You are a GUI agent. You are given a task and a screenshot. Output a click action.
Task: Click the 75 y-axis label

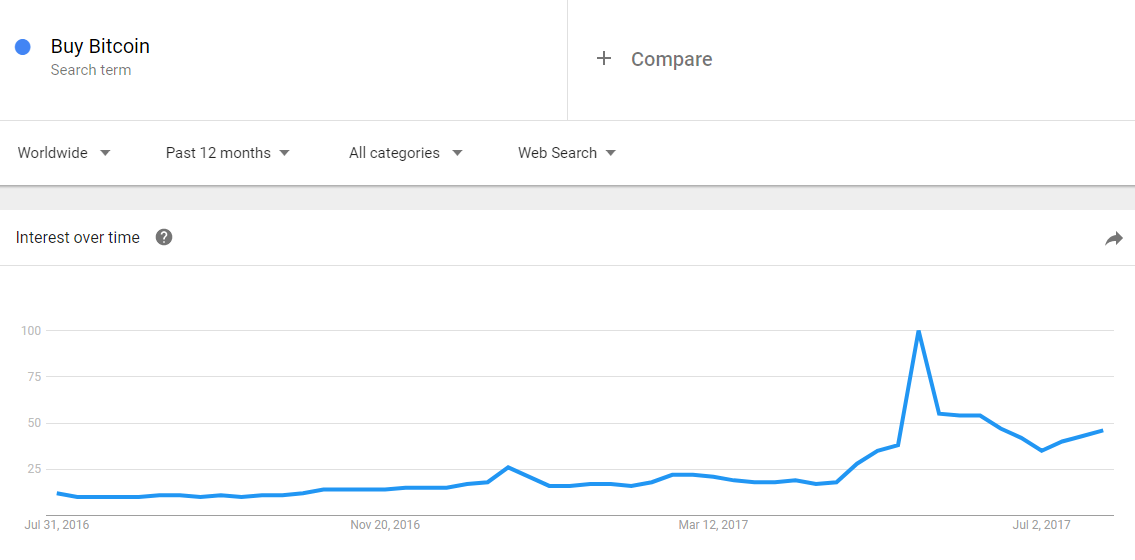[x=33, y=377]
